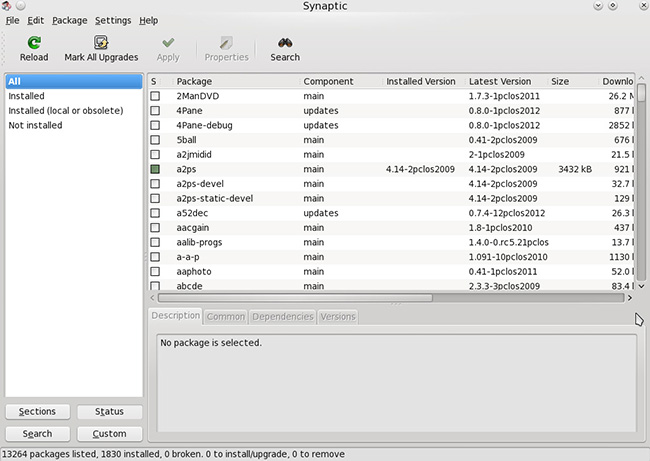Click the scroll down arrow of package list
Screen dimensions: 650x461
tap(641, 286)
